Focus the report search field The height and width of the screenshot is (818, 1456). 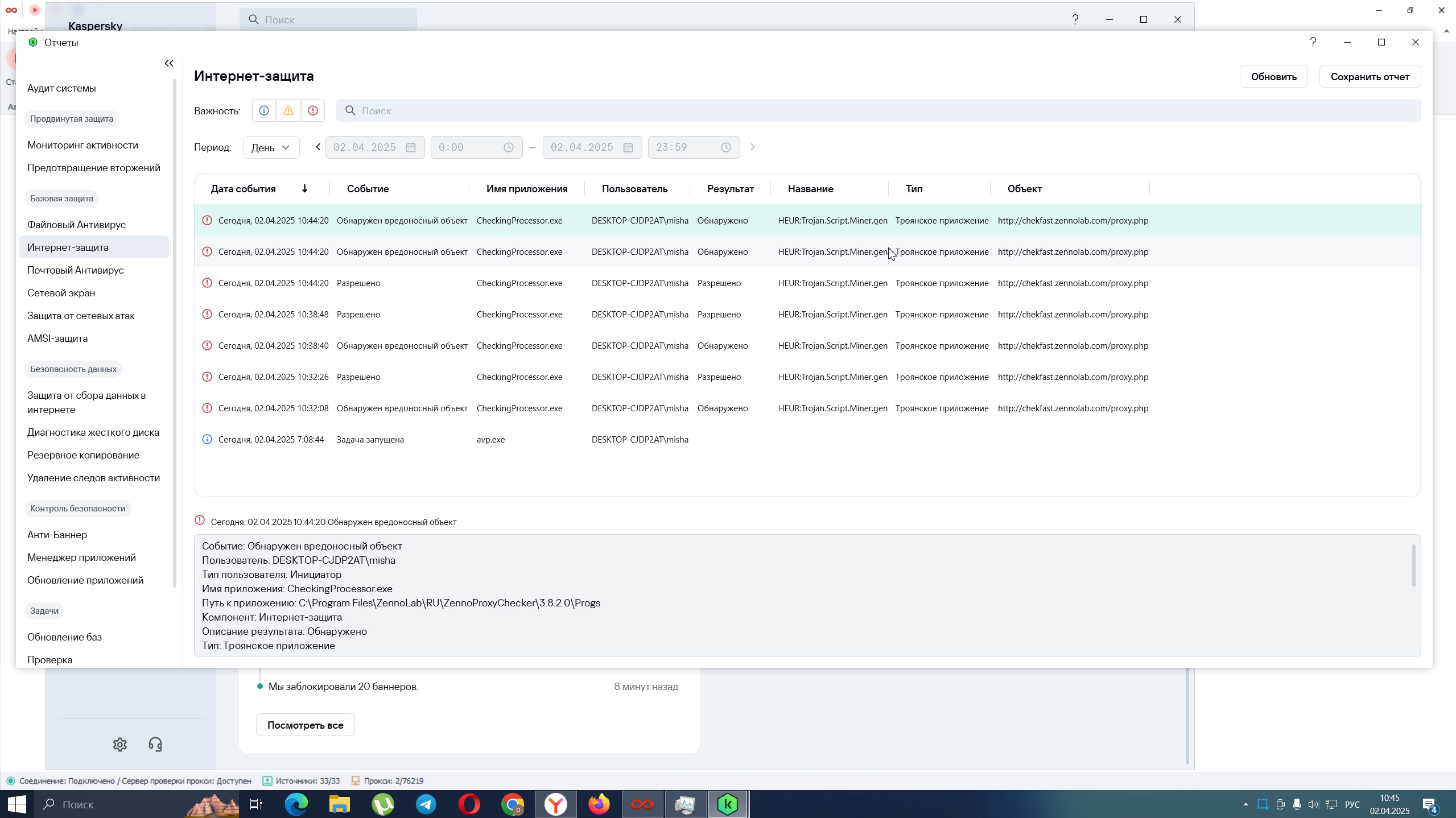coord(878,110)
